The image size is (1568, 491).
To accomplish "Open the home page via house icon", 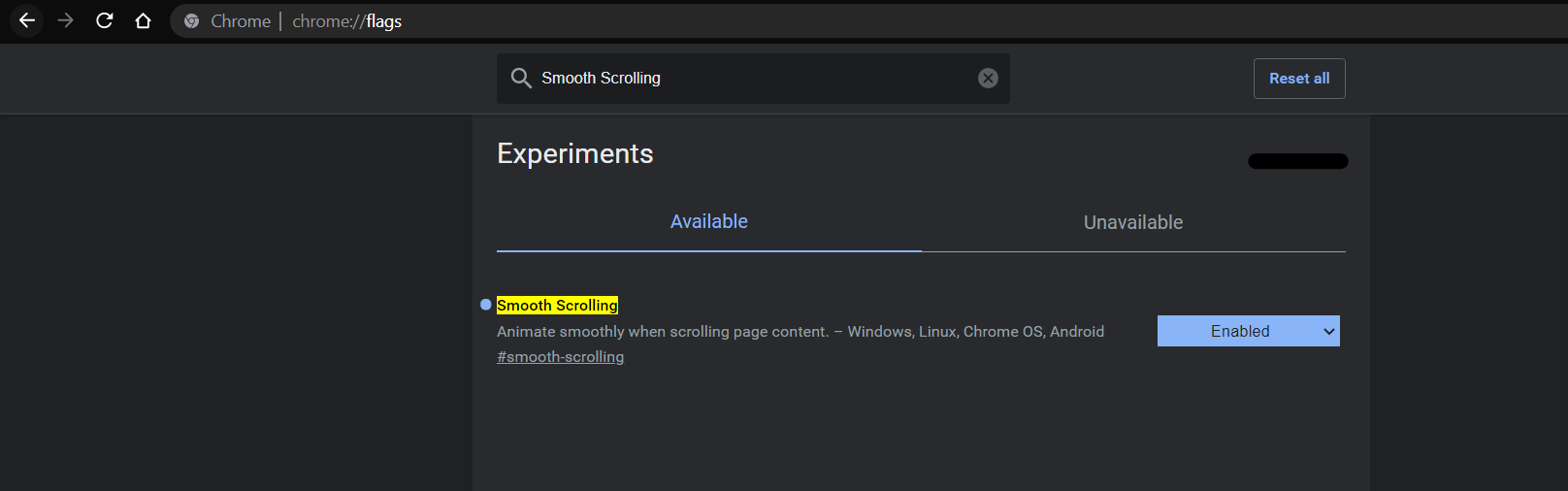I will [x=144, y=20].
